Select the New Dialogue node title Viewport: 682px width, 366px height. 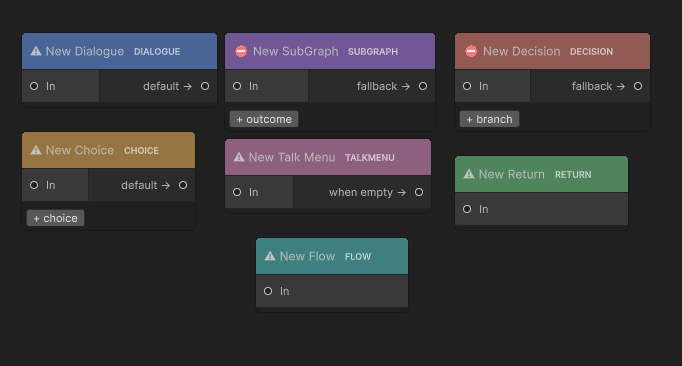(85, 51)
